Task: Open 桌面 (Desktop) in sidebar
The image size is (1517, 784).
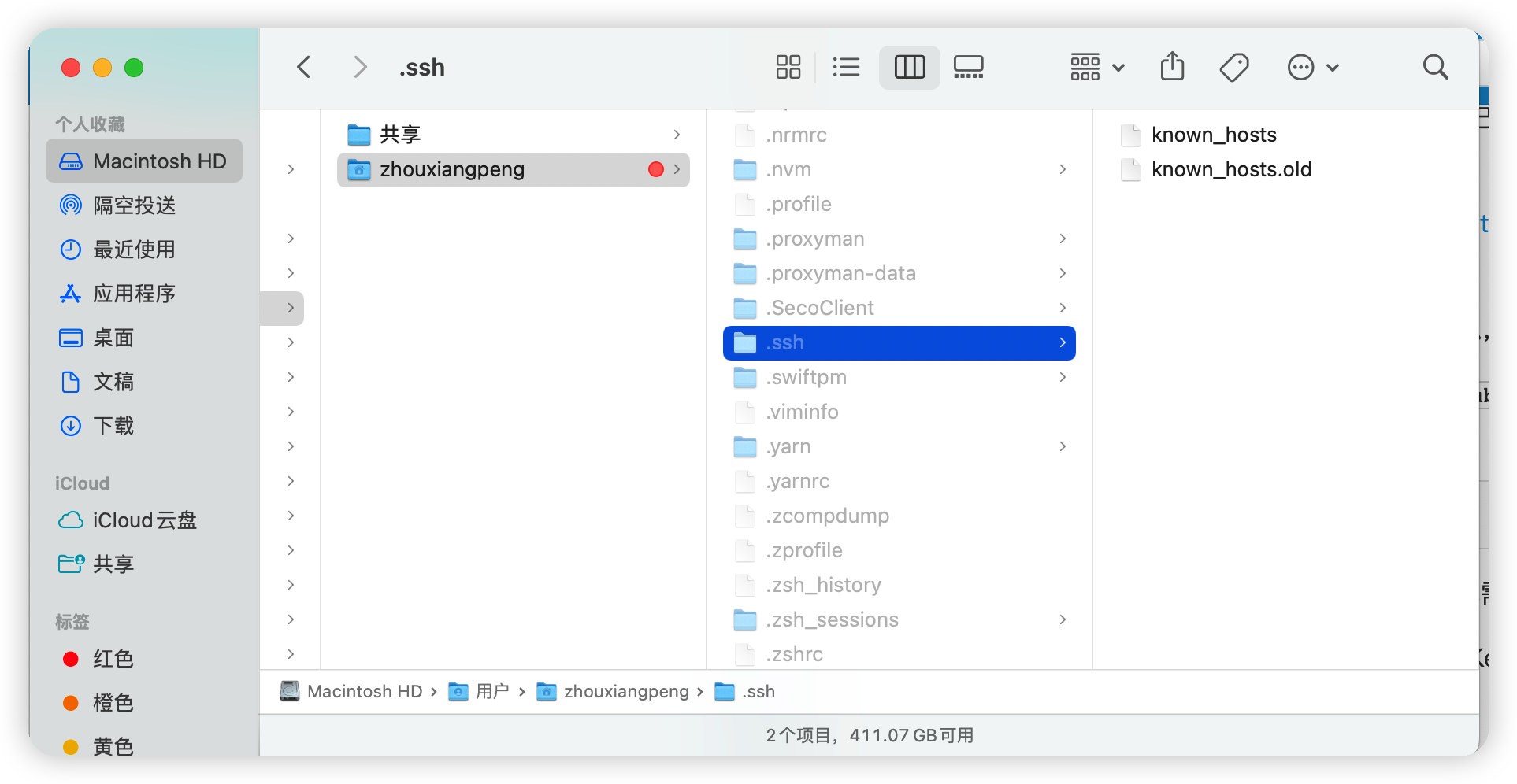Action: pos(144,338)
